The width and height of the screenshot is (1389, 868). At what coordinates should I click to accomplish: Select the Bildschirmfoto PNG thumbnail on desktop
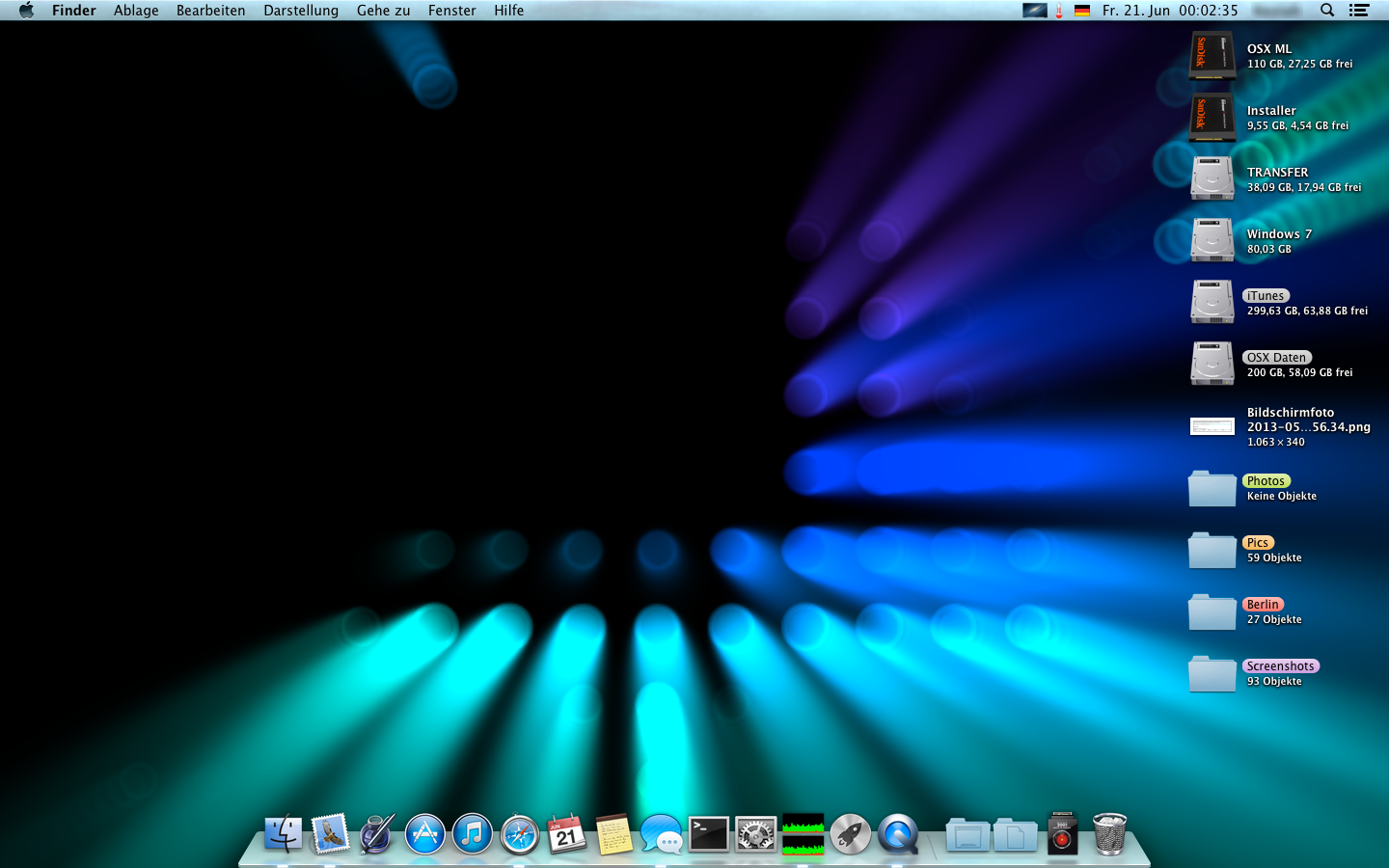1212,426
